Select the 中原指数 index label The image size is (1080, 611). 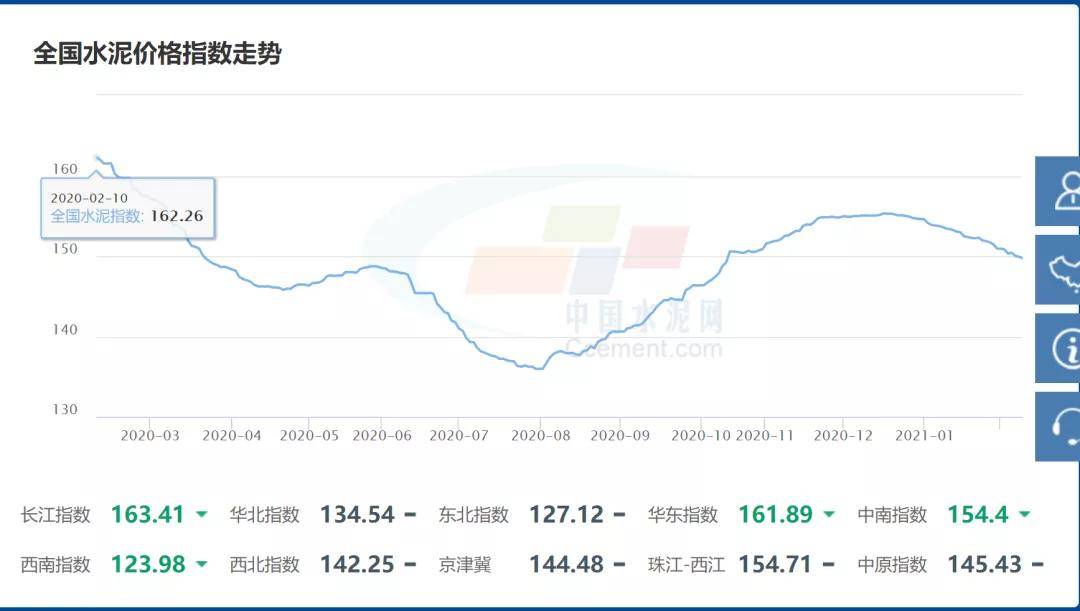tap(892, 565)
